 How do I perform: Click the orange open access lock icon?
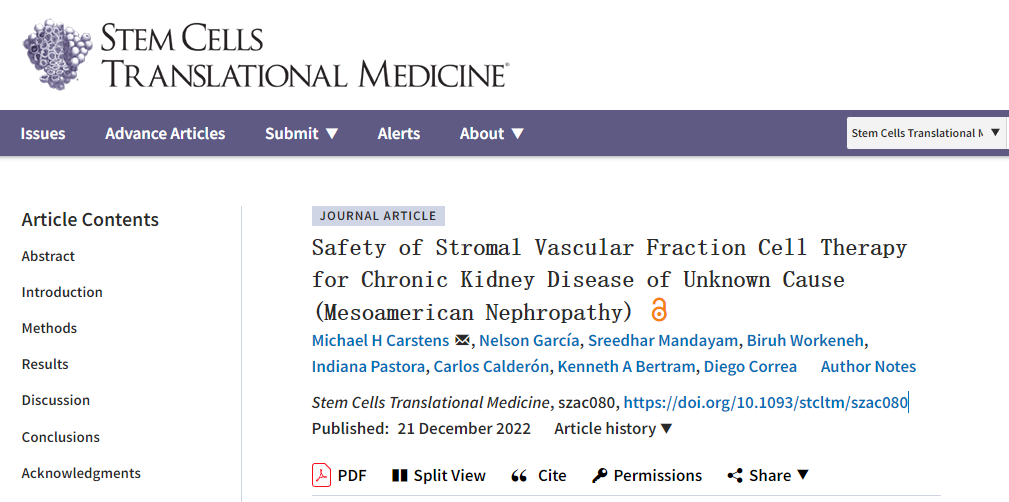coord(658,309)
